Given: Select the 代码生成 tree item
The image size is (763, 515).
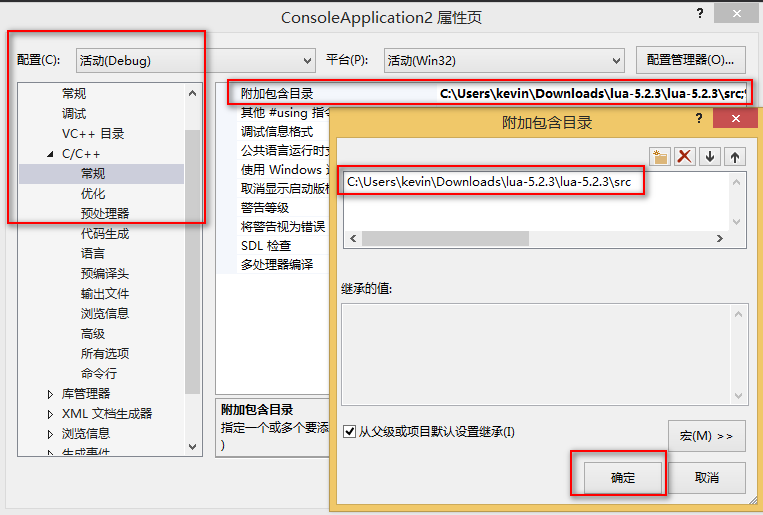Looking at the screenshot, I should pos(105,234).
